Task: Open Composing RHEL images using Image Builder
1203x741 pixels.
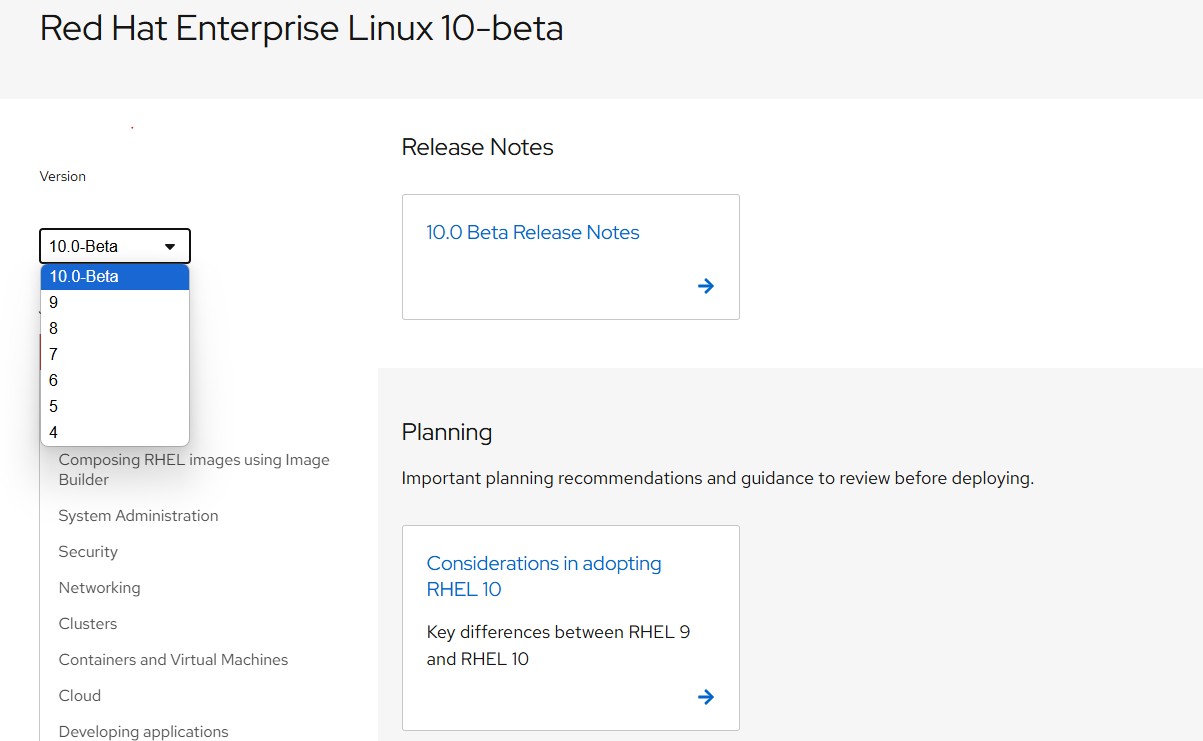Action: (194, 470)
